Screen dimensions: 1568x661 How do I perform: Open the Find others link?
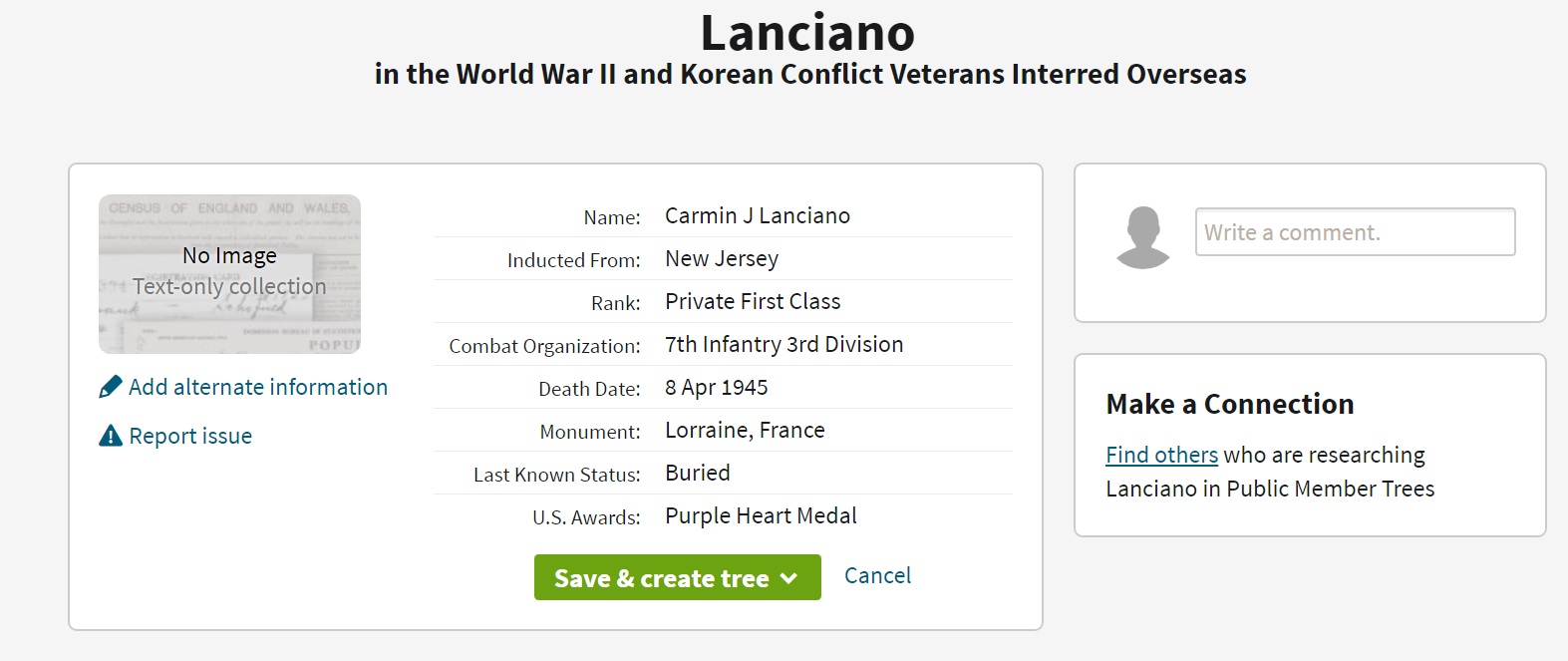(1161, 455)
